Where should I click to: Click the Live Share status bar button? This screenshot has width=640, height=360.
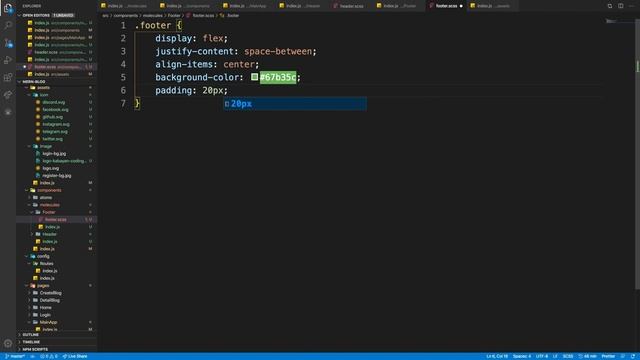pyautogui.click(x=75, y=356)
